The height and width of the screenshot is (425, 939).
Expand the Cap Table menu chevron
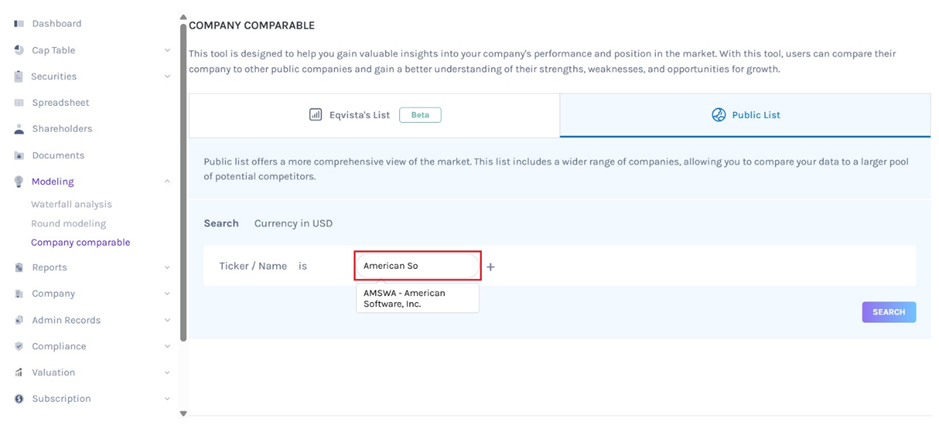(x=167, y=50)
